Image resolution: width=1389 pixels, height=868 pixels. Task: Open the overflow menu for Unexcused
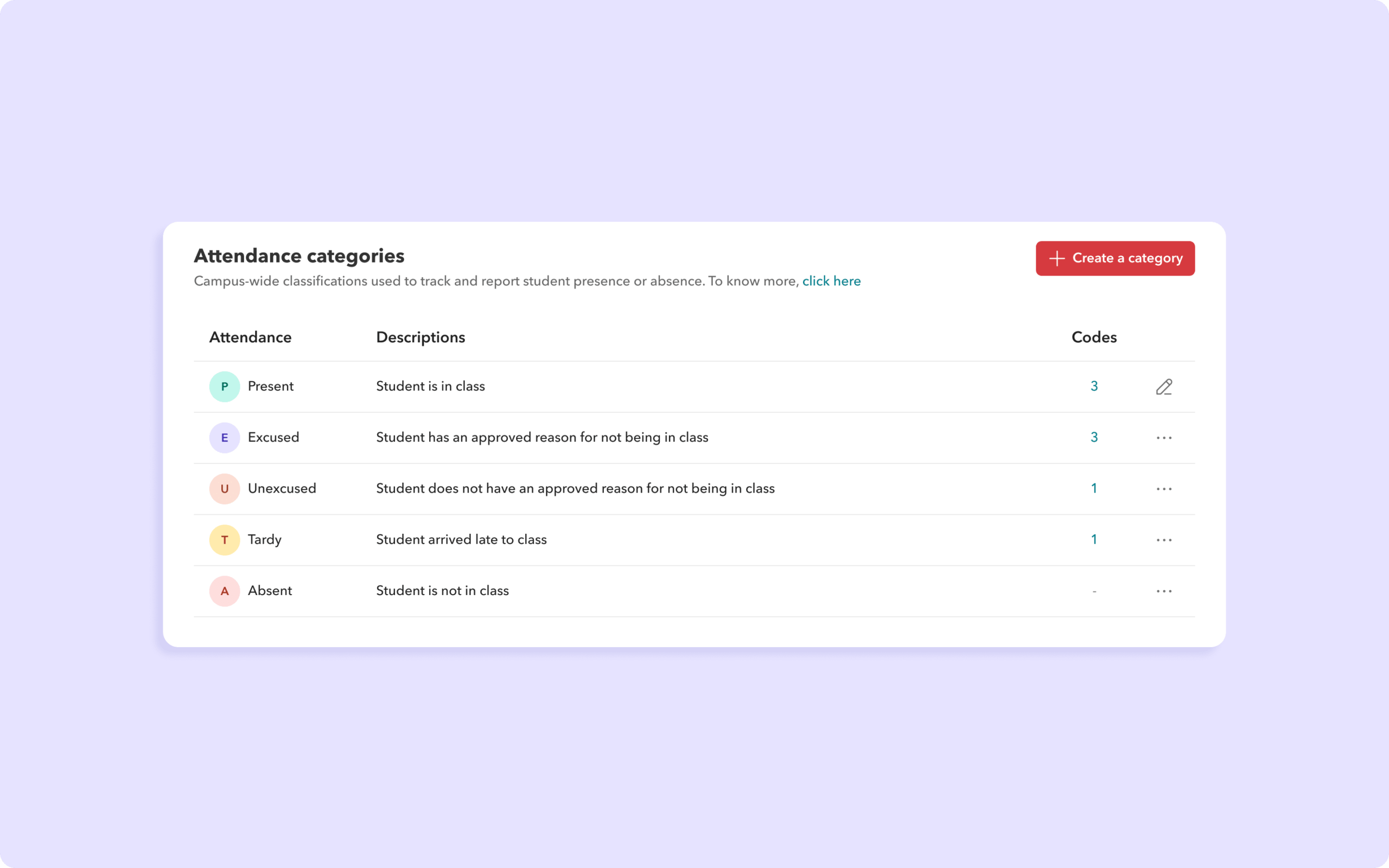tap(1164, 489)
